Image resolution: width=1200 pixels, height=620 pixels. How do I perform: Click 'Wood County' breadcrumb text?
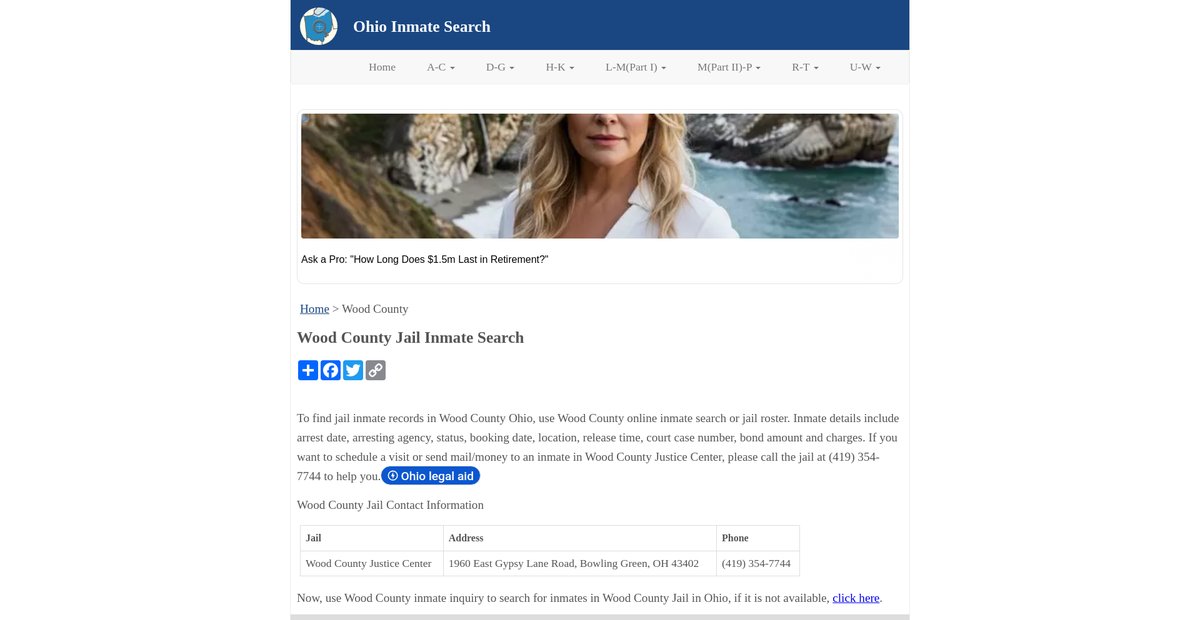(375, 309)
